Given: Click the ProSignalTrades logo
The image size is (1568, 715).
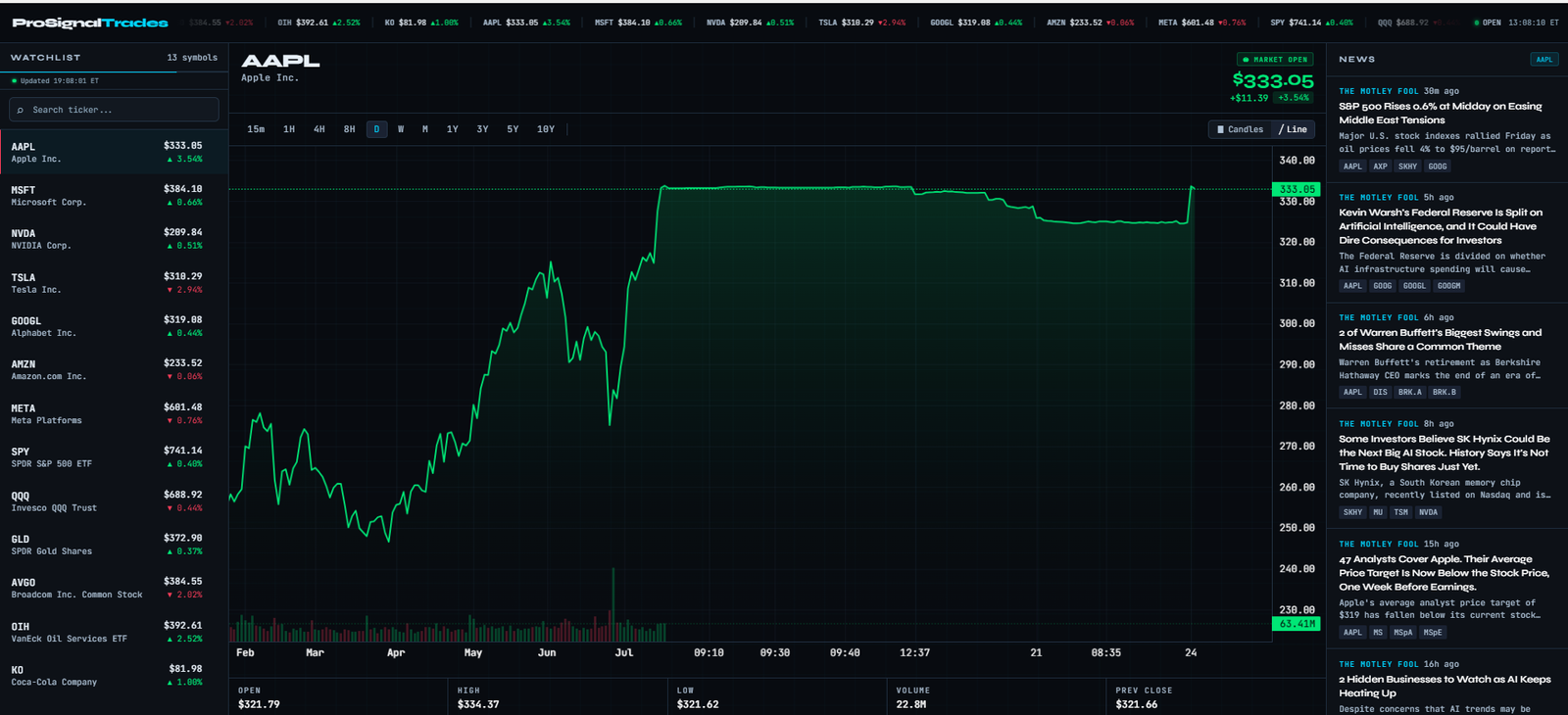Looking at the screenshot, I should (90, 23).
